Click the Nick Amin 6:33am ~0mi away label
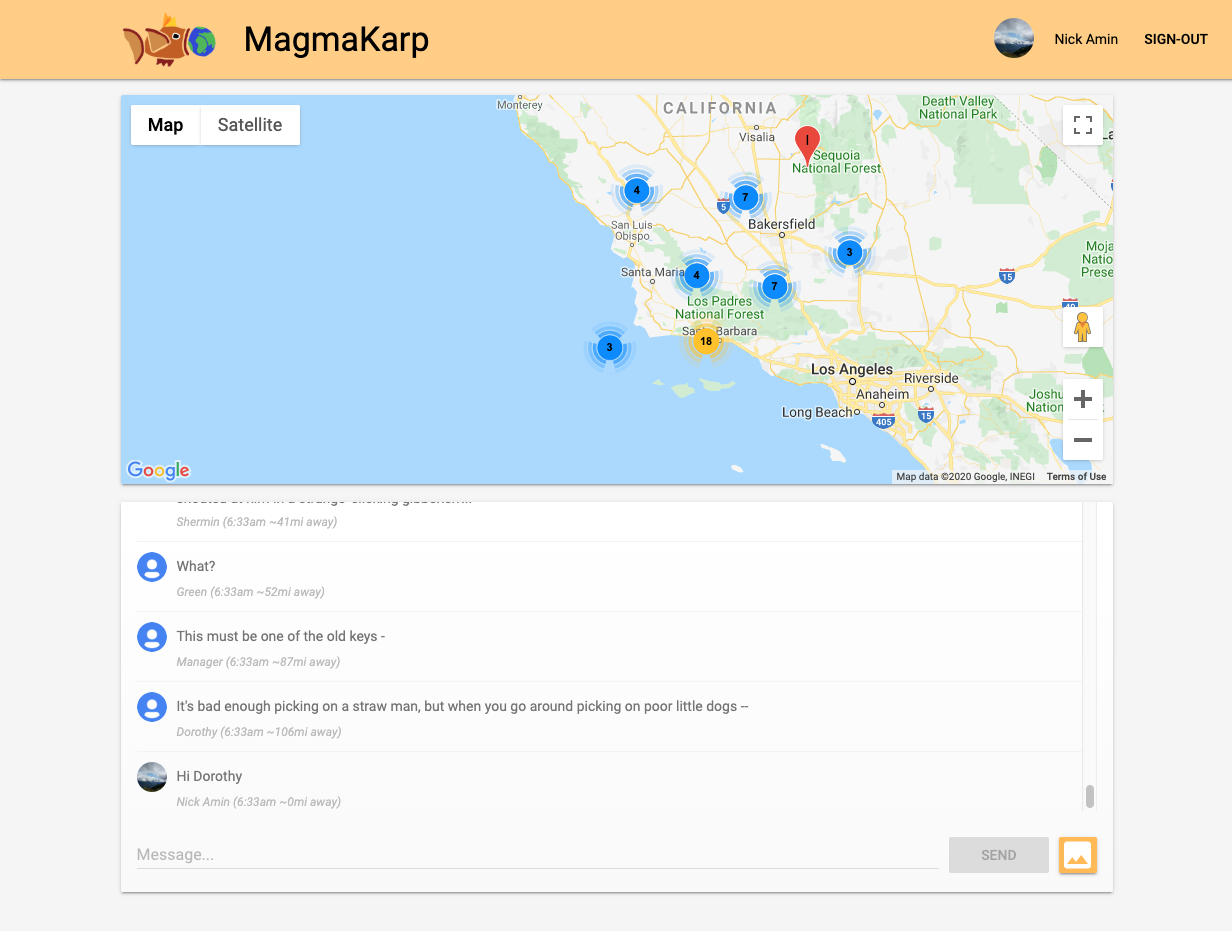The width and height of the screenshot is (1232, 931). point(259,802)
